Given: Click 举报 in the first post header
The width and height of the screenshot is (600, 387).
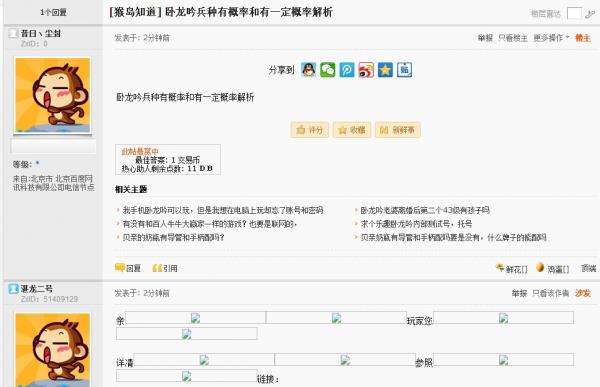Looking at the screenshot, I should point(485,38).
